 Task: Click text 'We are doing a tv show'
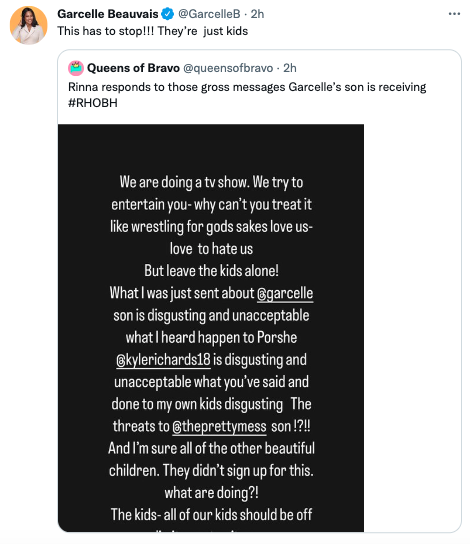(x=184, y=182)
